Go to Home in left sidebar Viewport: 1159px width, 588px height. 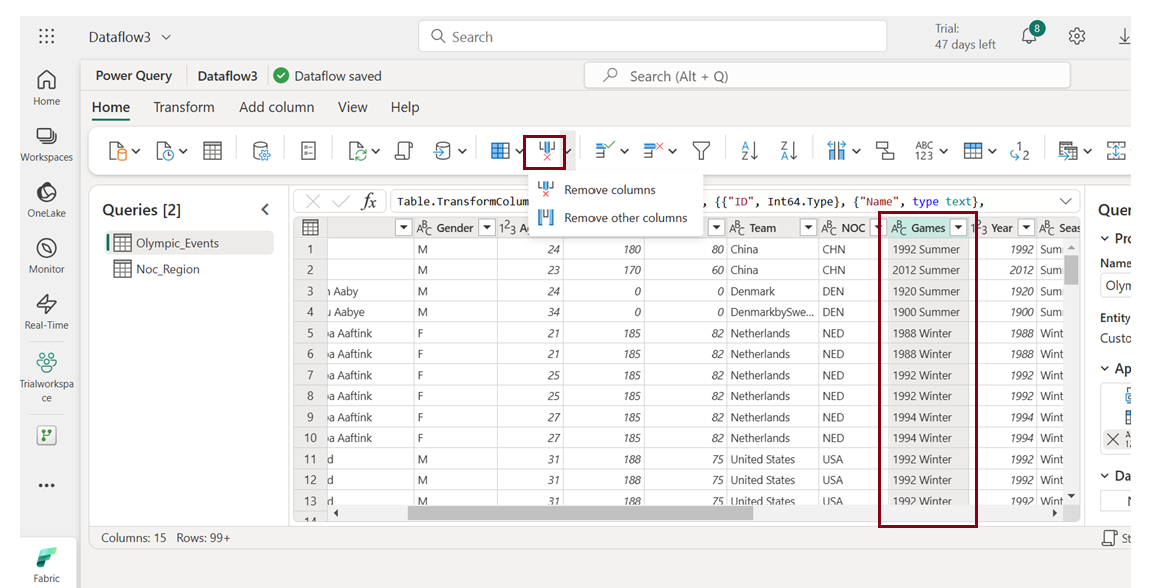(47, 87)
